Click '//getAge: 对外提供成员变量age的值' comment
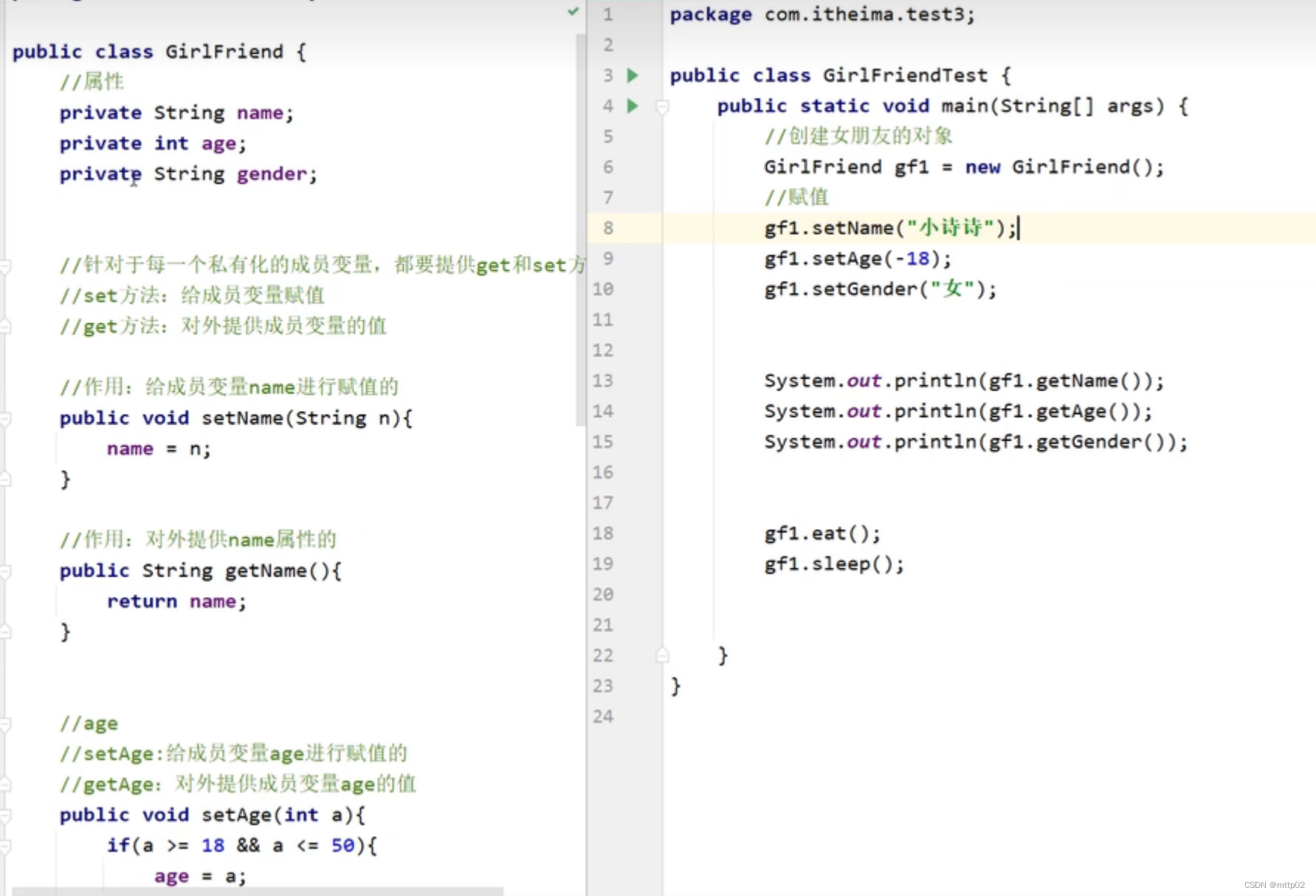This screenshot has height=896, width=1316. click(x=238, y=785)
